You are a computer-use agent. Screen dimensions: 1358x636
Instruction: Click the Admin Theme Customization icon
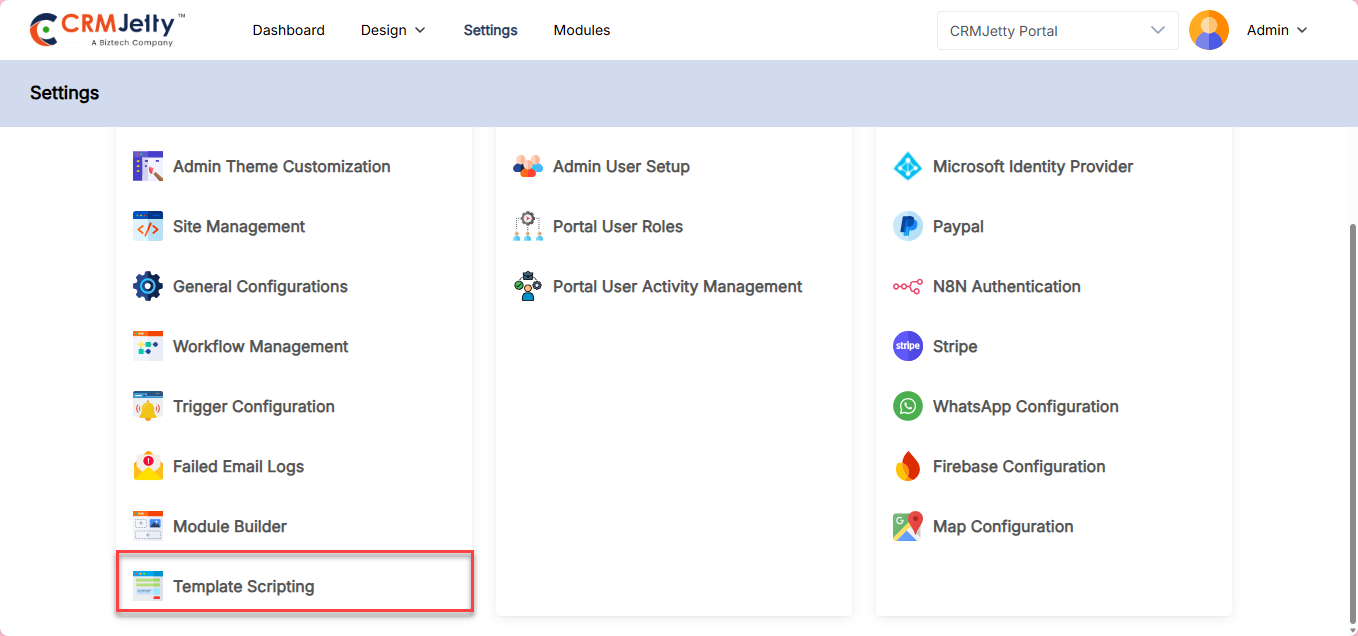pyautogui.click(x=147, y=166)
